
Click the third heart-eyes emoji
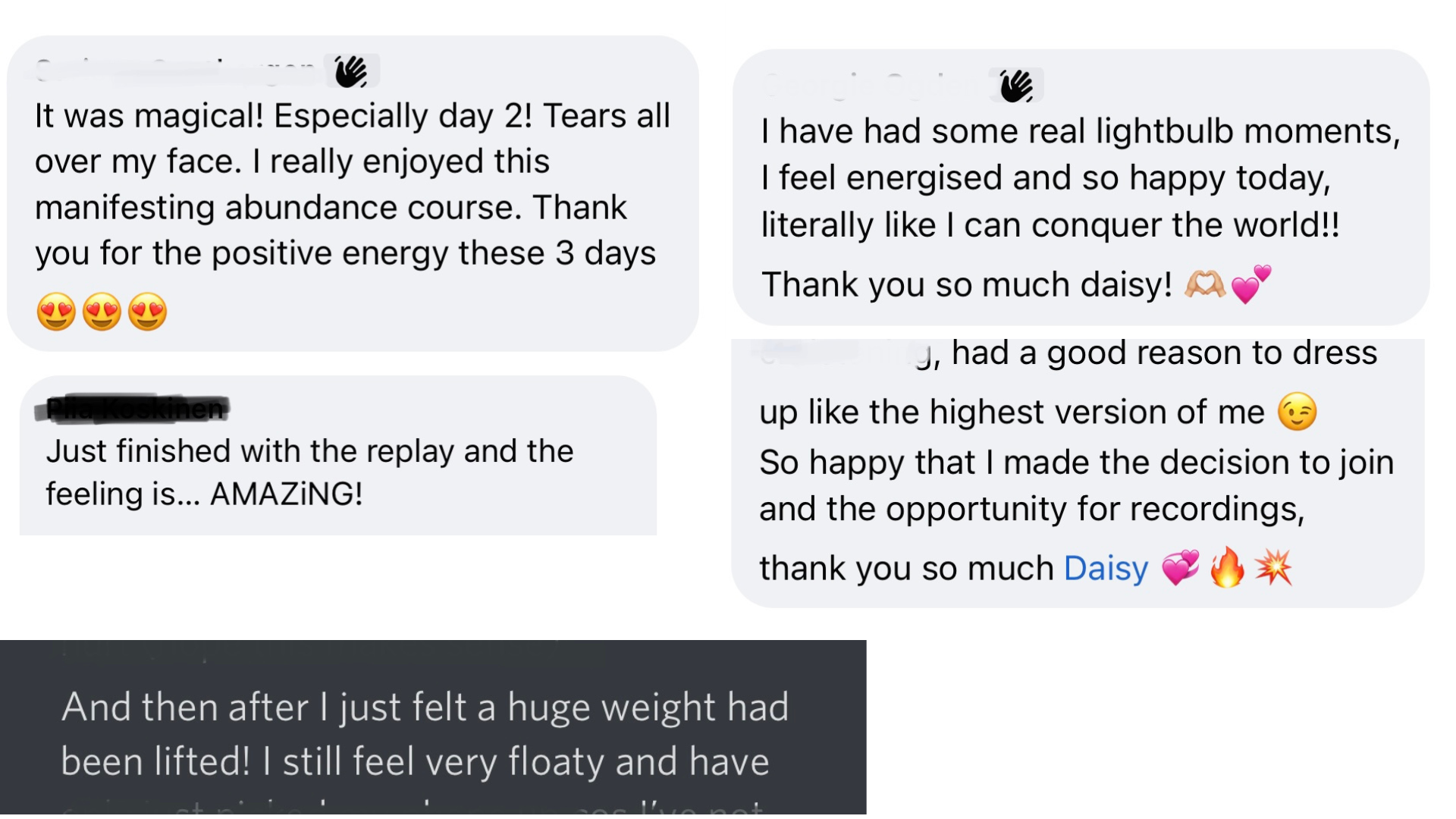[147, 312]
